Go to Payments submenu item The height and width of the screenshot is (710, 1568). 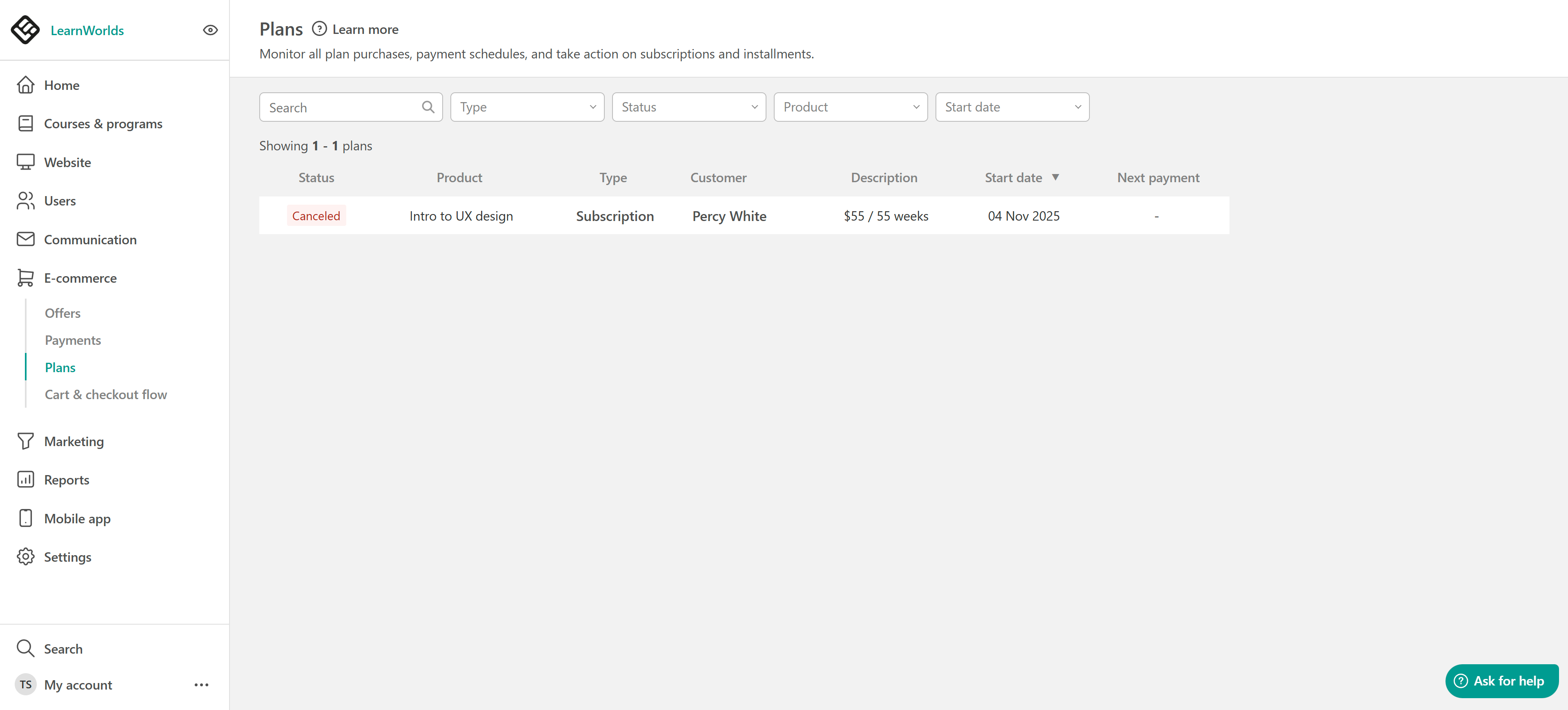[73, 340]
